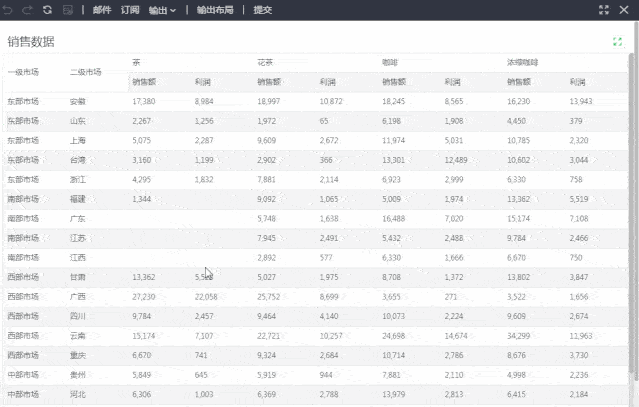Click the value 741 in 重庆 row
This screenshot has height=407, width=639.
(x=201, y=355)
